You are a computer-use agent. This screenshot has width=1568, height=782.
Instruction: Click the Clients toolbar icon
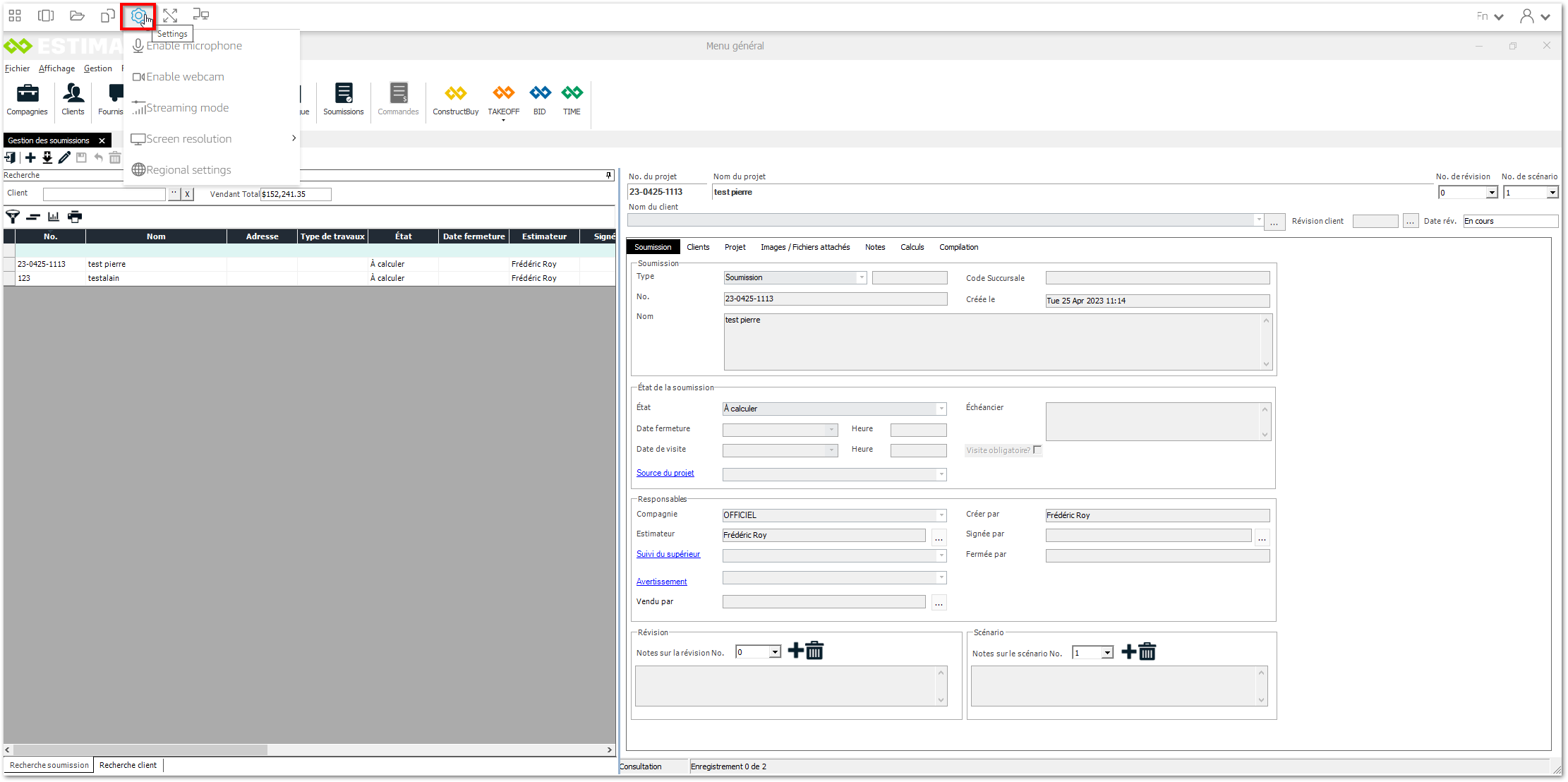[x=73, y=99]
